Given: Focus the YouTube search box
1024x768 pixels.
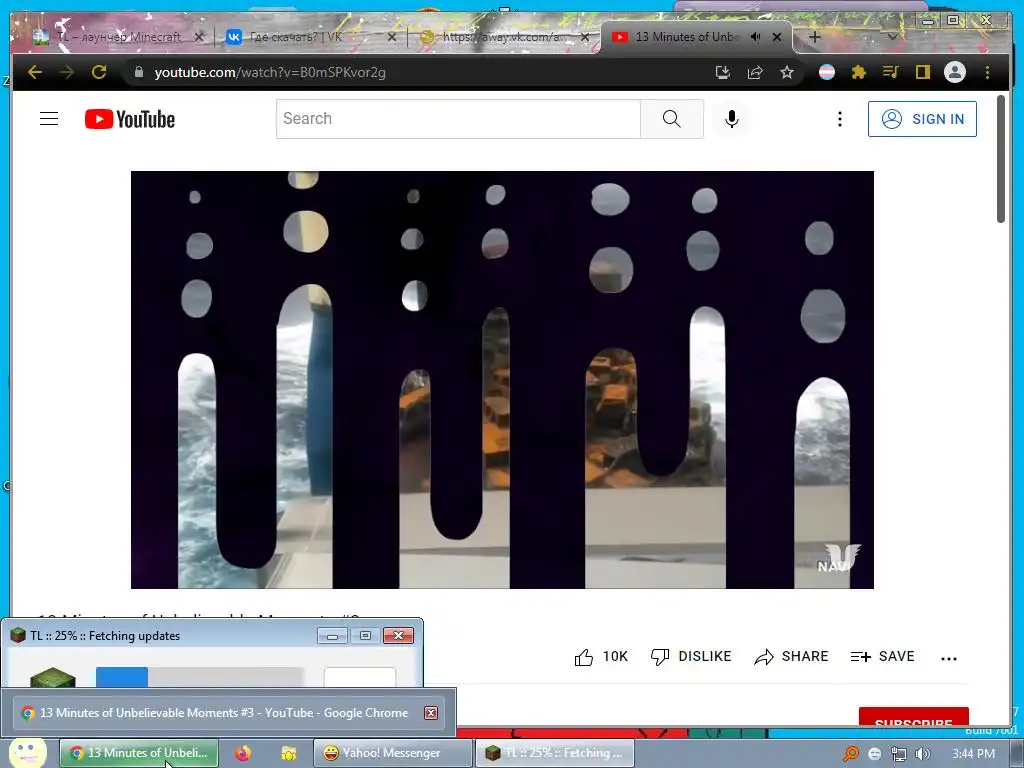Looking at the screenshot, I should (458, 119).
